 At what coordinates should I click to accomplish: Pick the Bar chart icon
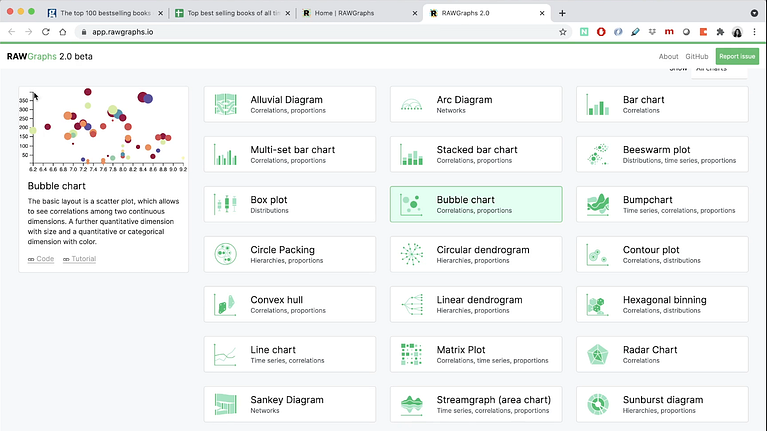point(597,105)
